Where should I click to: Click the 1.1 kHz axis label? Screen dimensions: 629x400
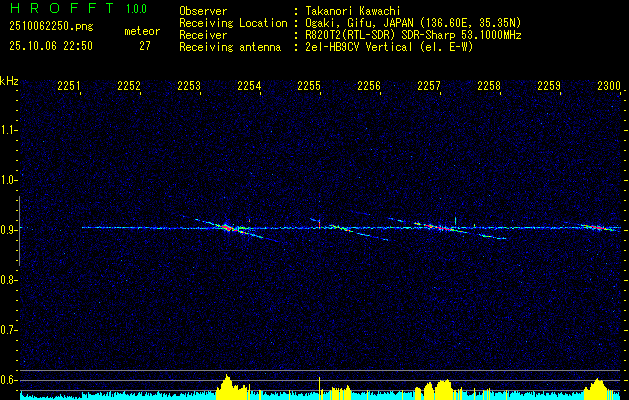click(8, 130)
